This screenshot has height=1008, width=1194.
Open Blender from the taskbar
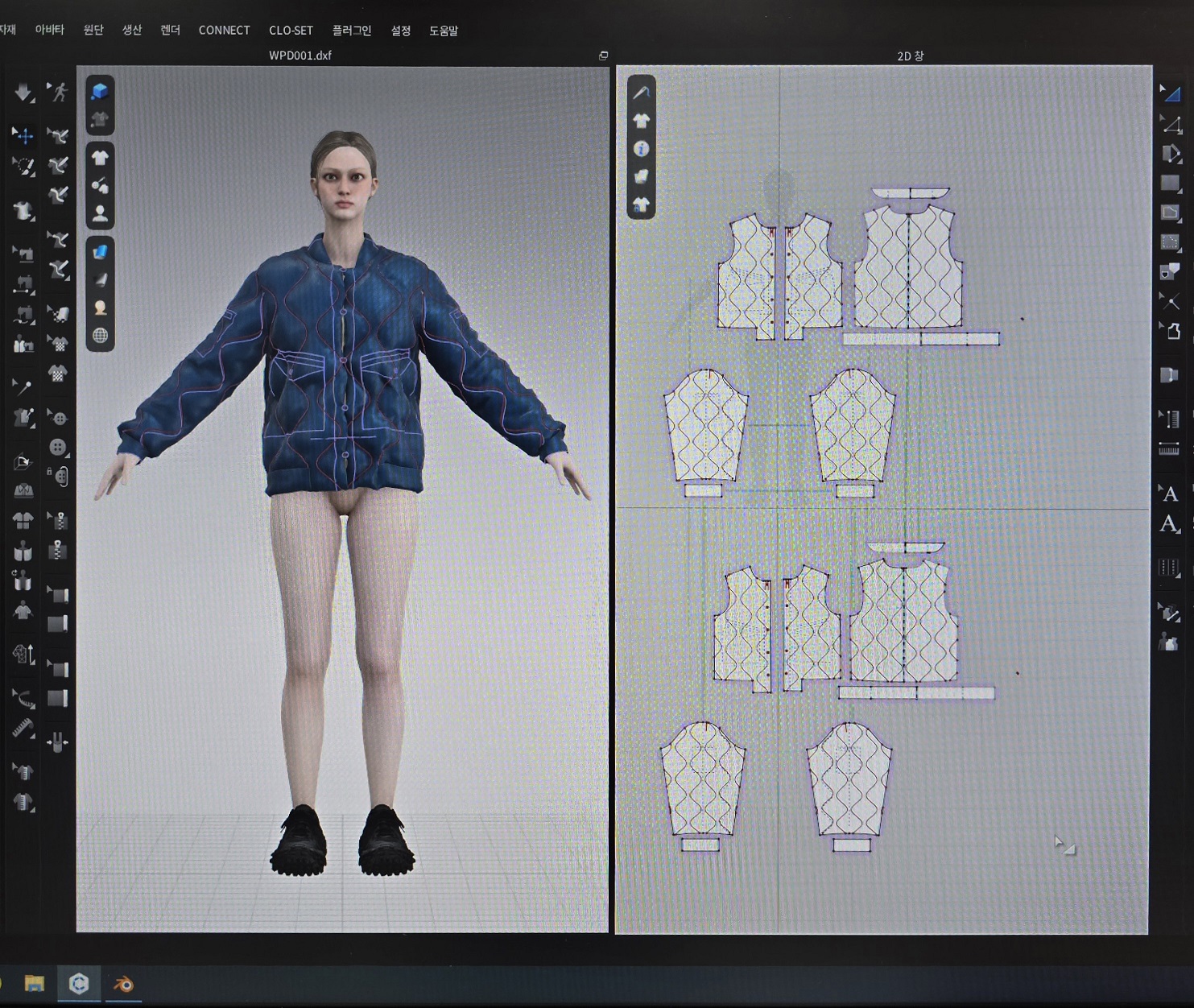tap(123, 984)
